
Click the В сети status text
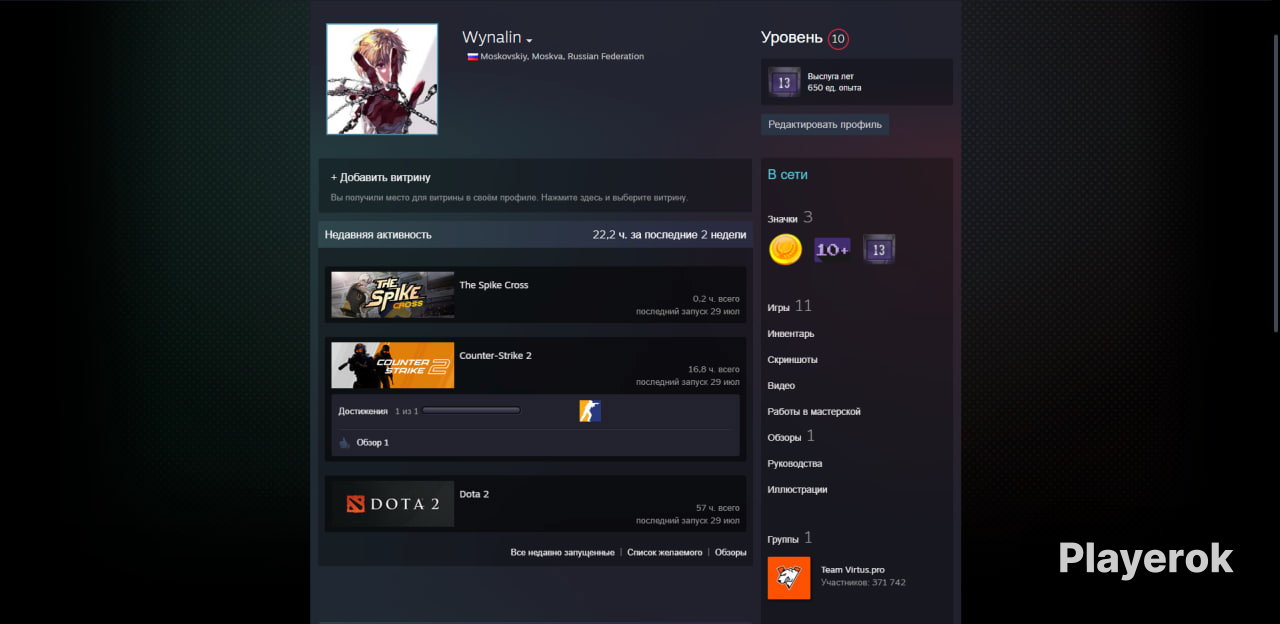pos(788,175)
